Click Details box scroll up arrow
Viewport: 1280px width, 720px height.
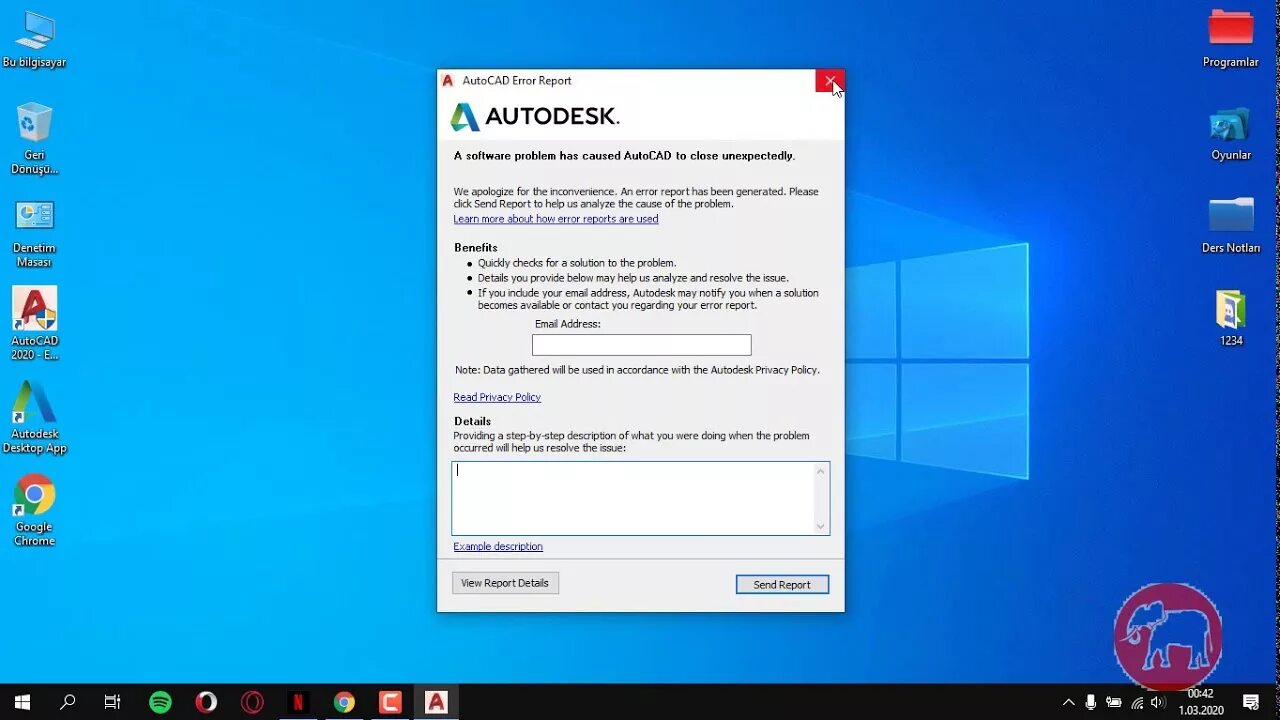click(821, 470)
